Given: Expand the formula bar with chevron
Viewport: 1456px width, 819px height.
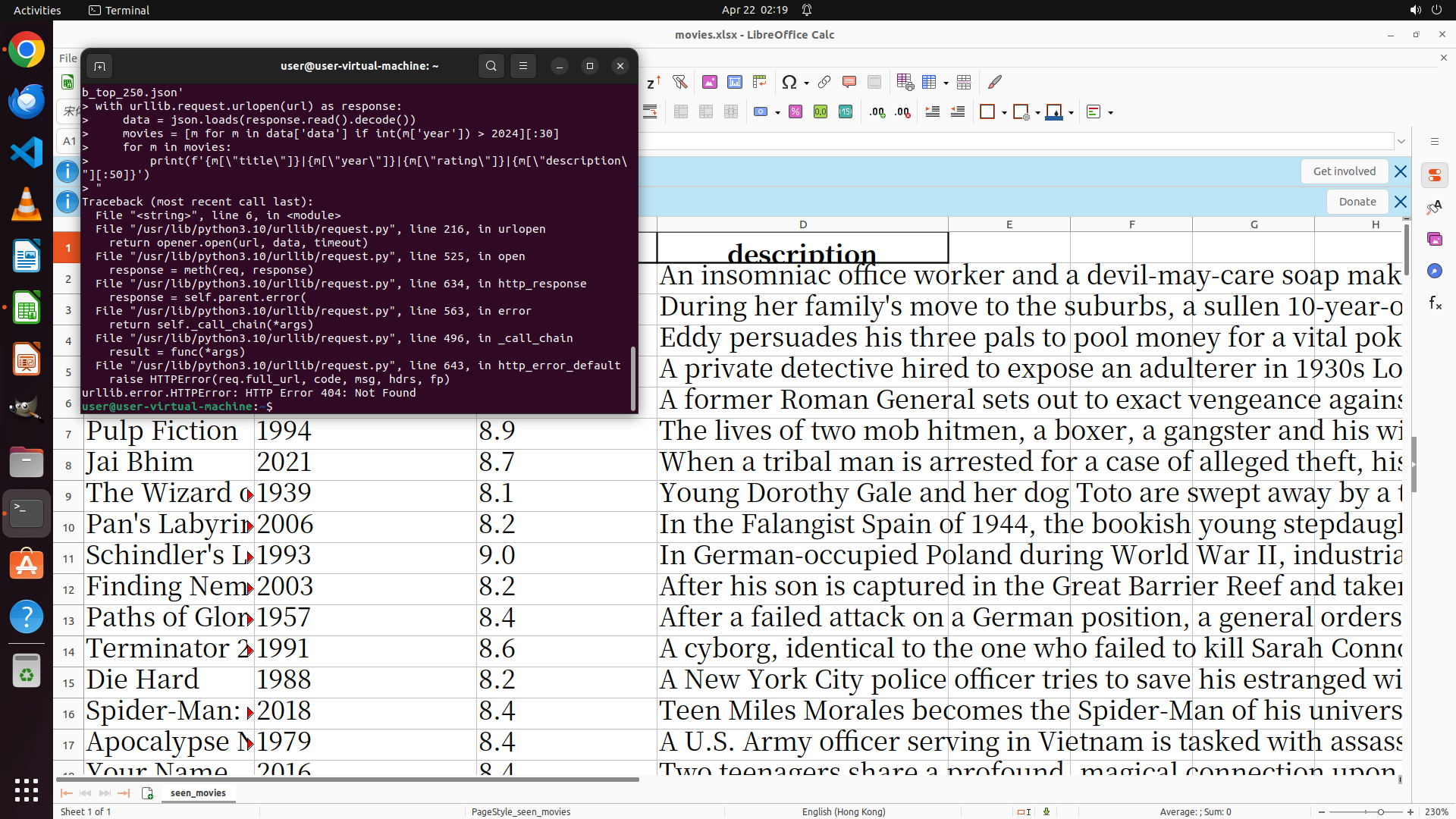Looking at the screenshot, I should [1401, 141].
